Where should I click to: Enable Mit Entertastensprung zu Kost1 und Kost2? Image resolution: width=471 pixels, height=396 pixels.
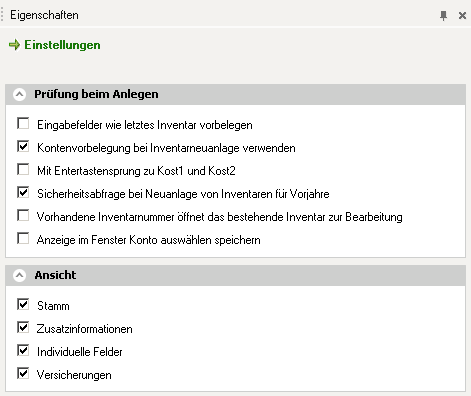23,169
